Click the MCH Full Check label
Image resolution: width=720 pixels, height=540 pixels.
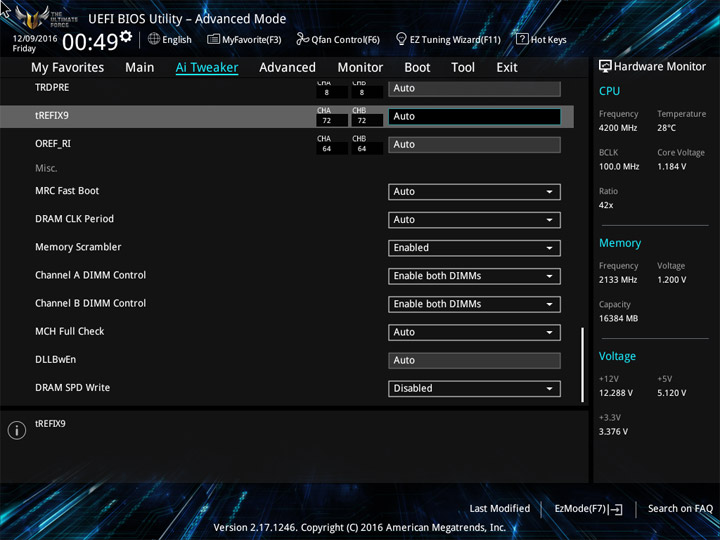click(70, 331)
